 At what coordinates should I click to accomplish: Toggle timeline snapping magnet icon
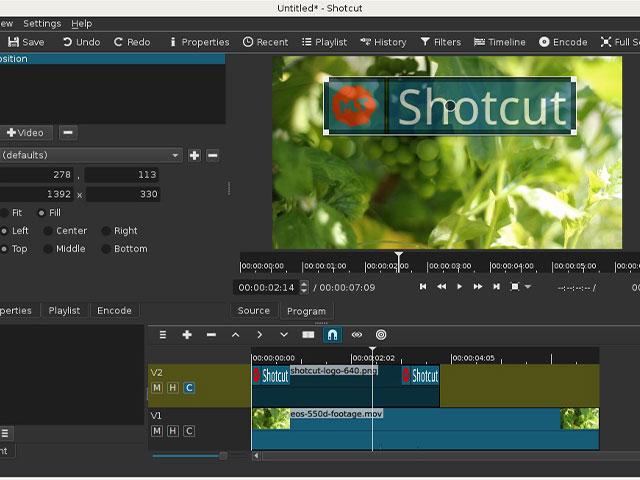(332, 335)
